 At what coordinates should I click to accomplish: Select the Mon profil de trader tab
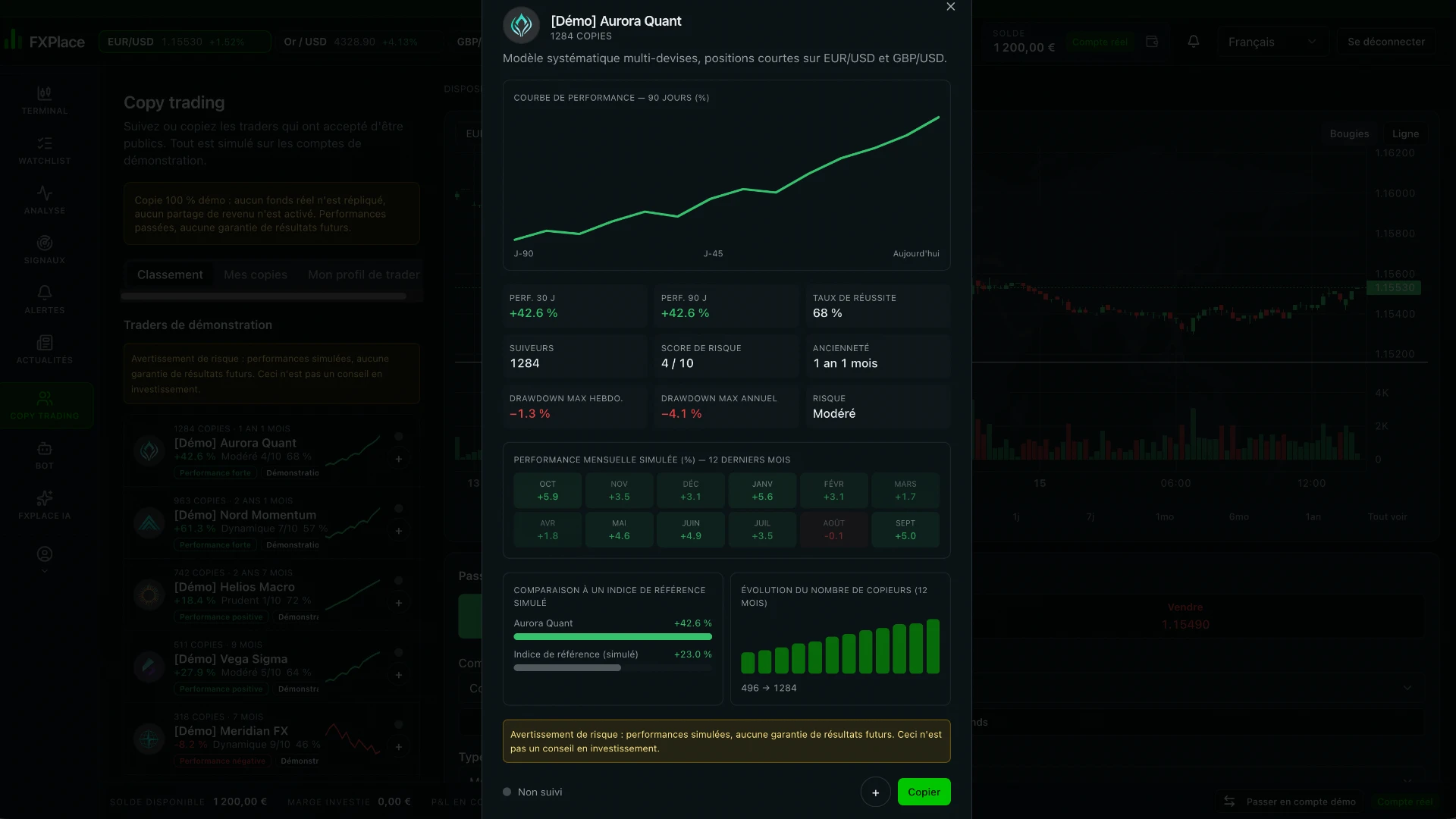coord(364,275)
